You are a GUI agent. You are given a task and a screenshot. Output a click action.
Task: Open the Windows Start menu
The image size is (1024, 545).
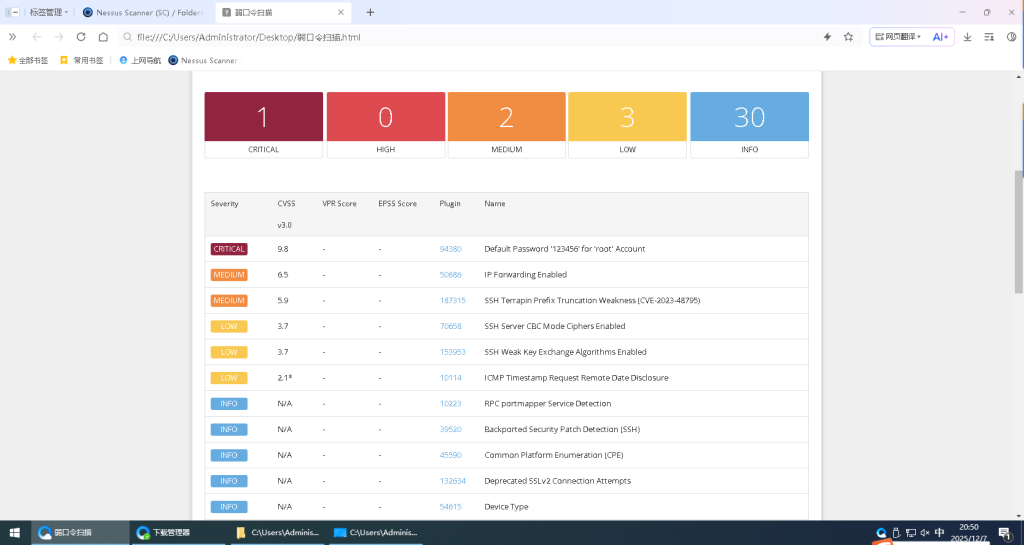click(x=14, y=533)
